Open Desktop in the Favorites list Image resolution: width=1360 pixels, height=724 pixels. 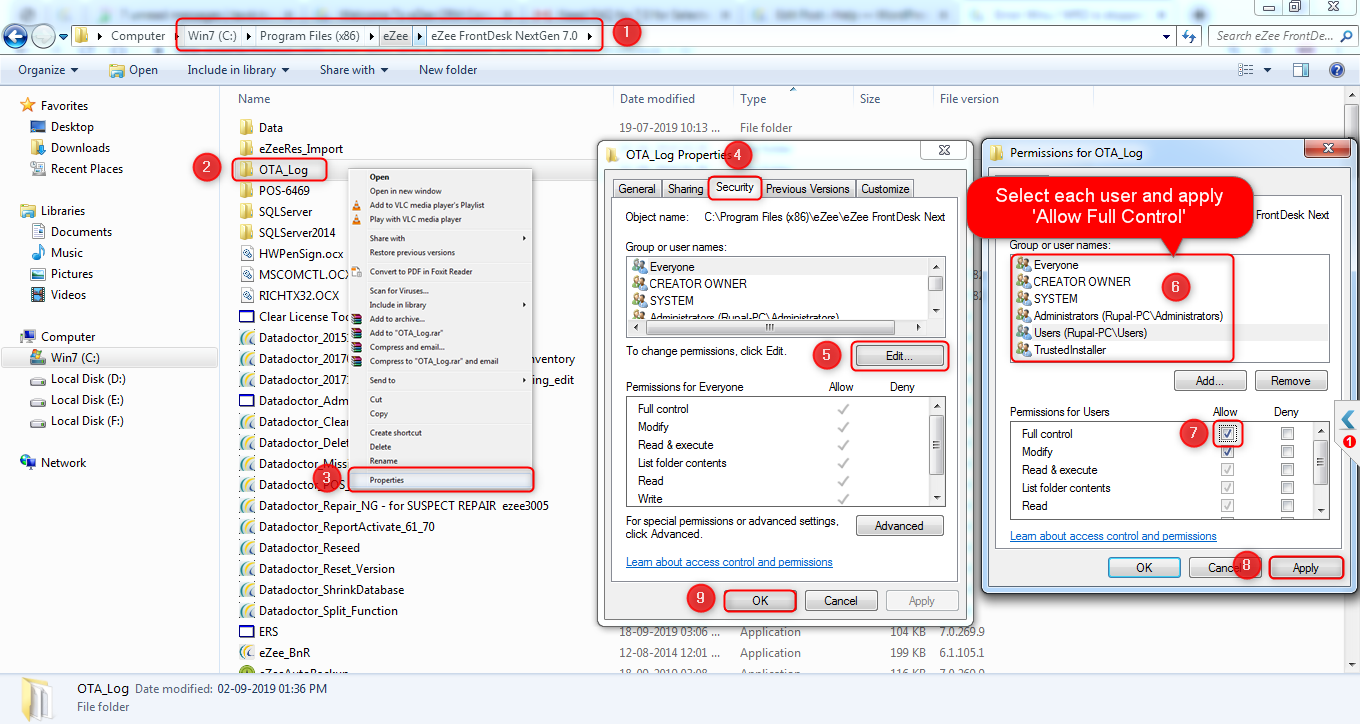[x=72, y=127]
